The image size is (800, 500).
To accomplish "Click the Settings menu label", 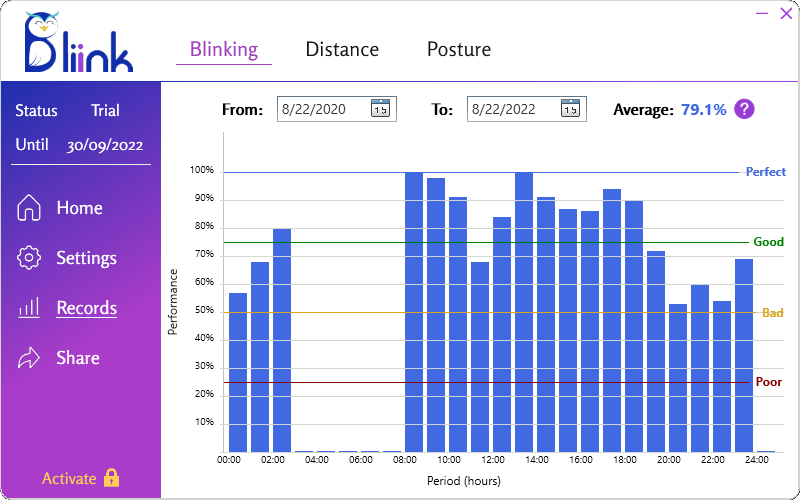I will click(x=86, y=258).
